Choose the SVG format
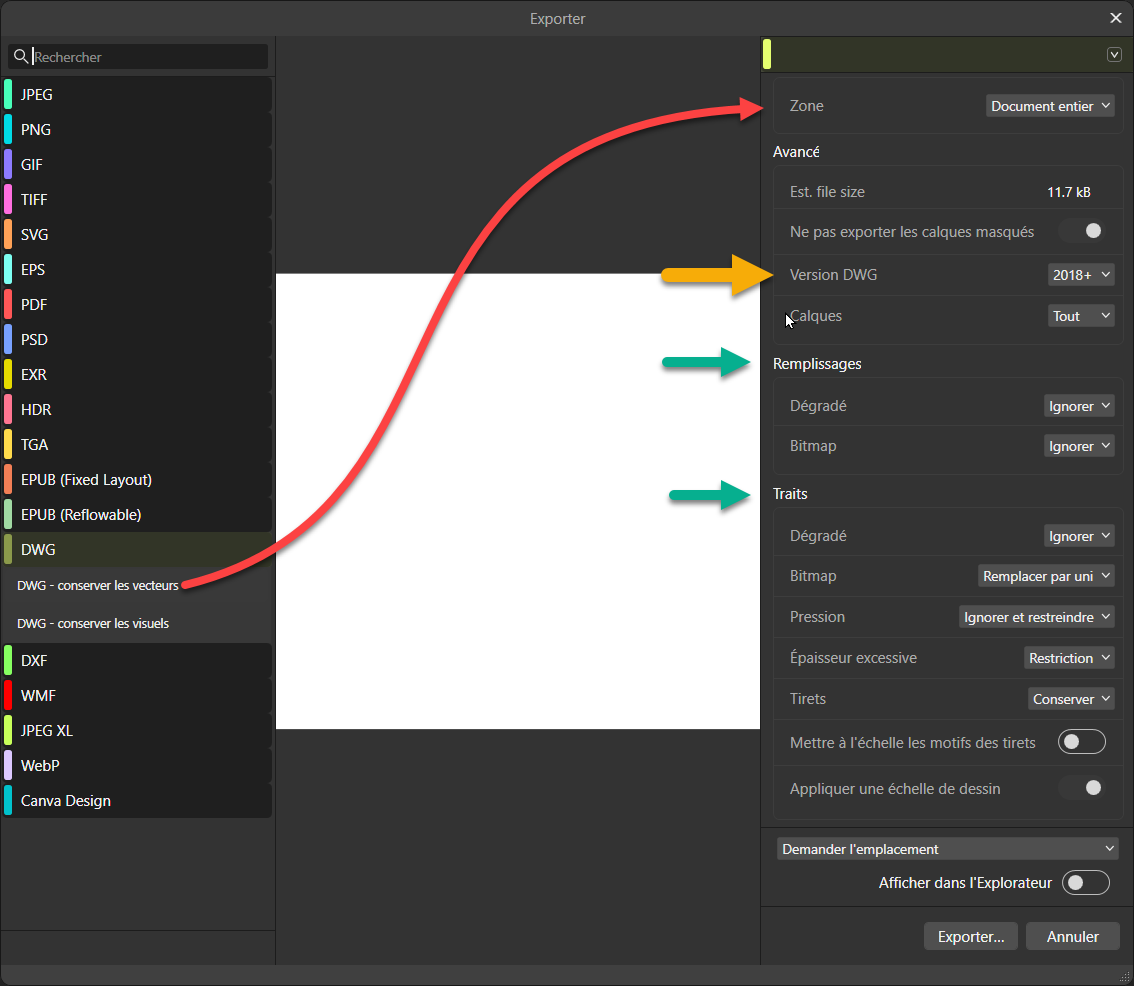 tap(35, 235)
